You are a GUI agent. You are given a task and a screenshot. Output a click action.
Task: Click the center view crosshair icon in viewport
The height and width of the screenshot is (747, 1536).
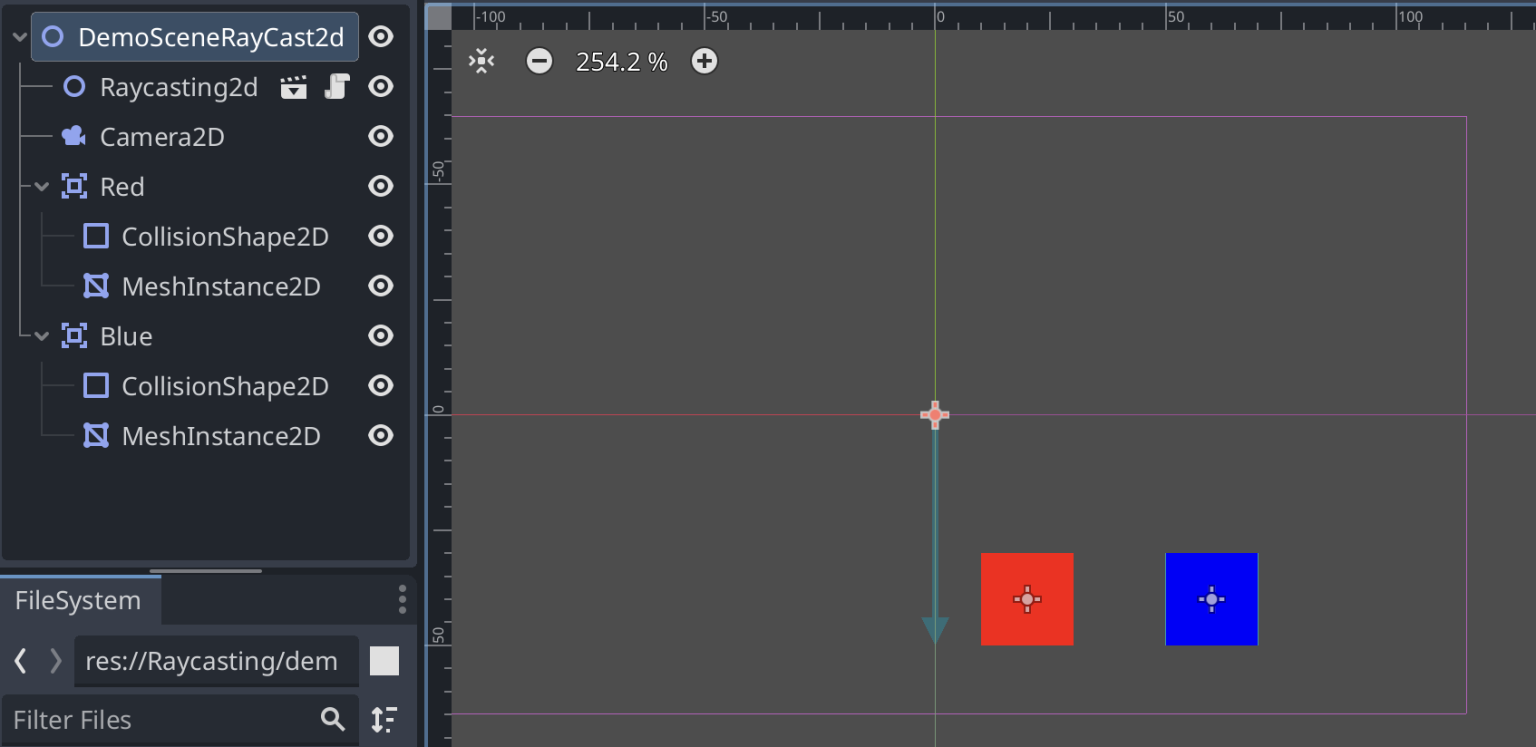pos(481,61)
